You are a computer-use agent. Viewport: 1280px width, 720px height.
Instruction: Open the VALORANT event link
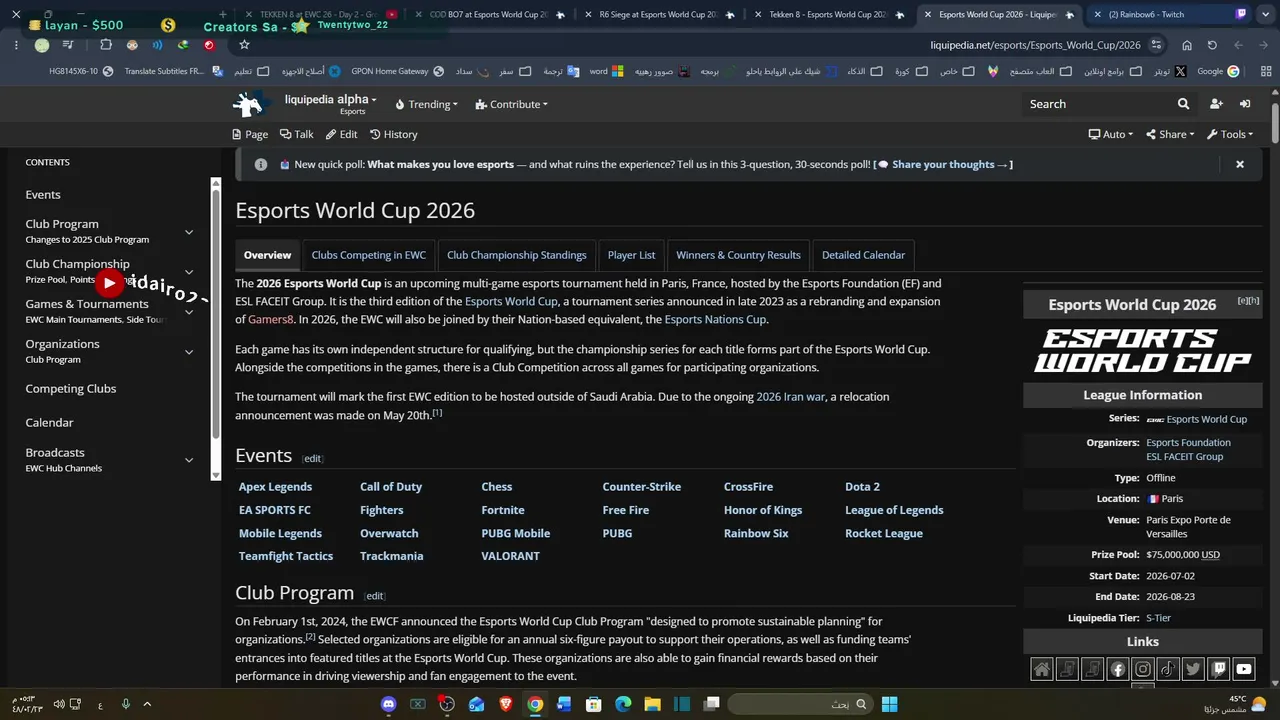click(510, 556)
